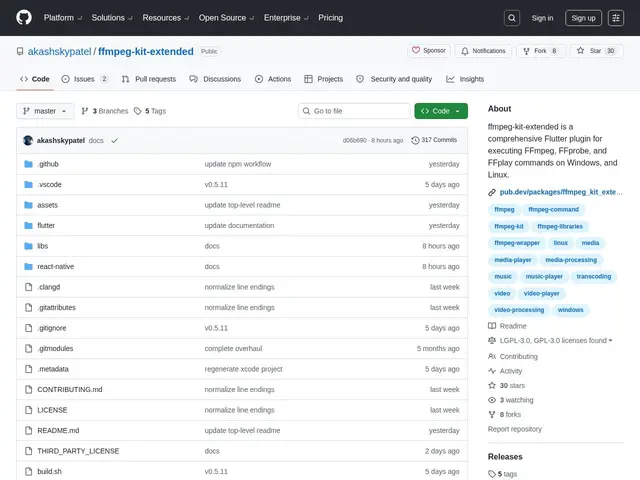The width and height of the screenshot is (640, 480).
Task: Expand the licenses found dropdown arrow
Action: pos(610,340)
